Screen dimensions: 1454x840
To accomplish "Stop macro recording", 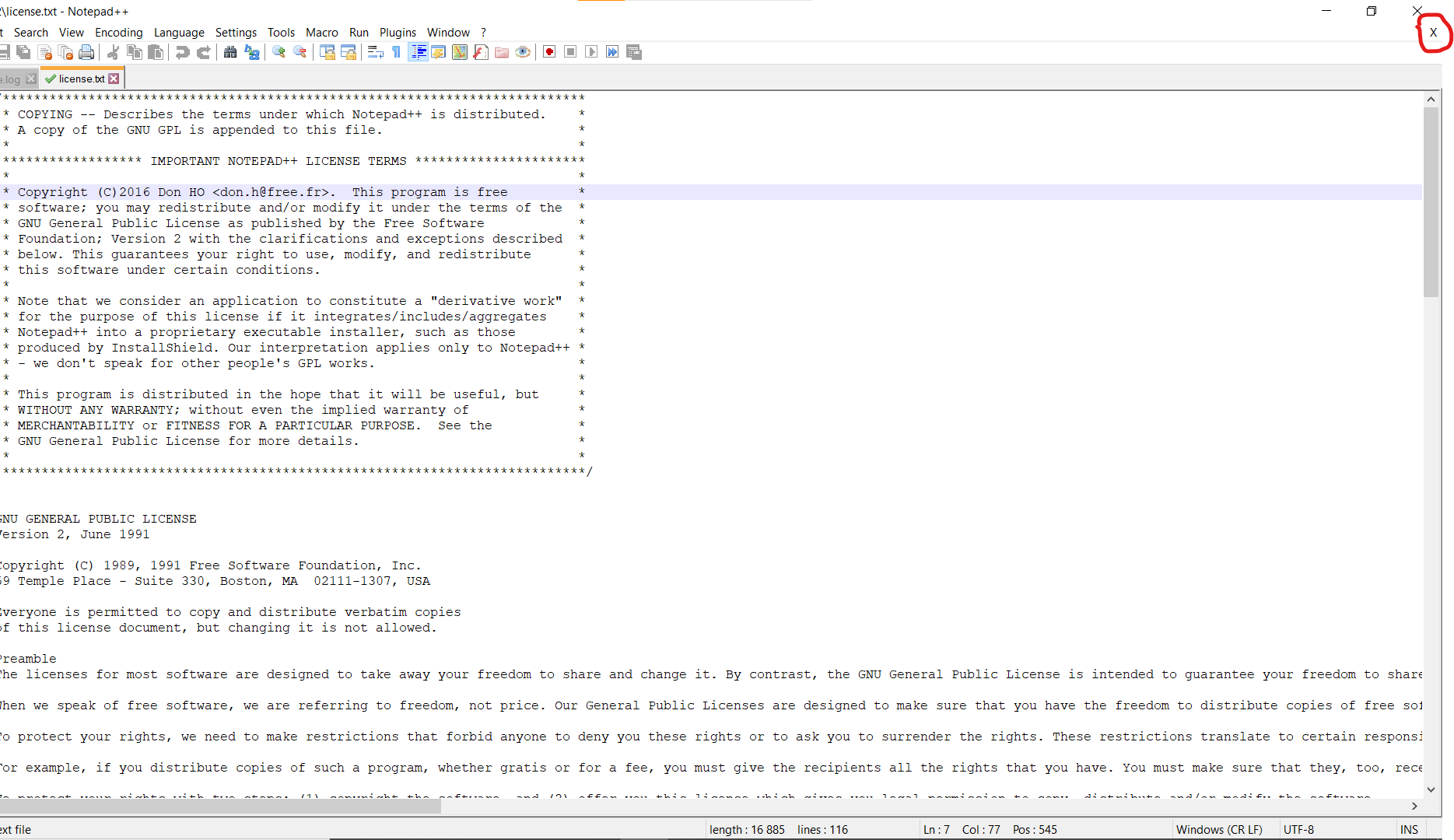I will 570,52.
